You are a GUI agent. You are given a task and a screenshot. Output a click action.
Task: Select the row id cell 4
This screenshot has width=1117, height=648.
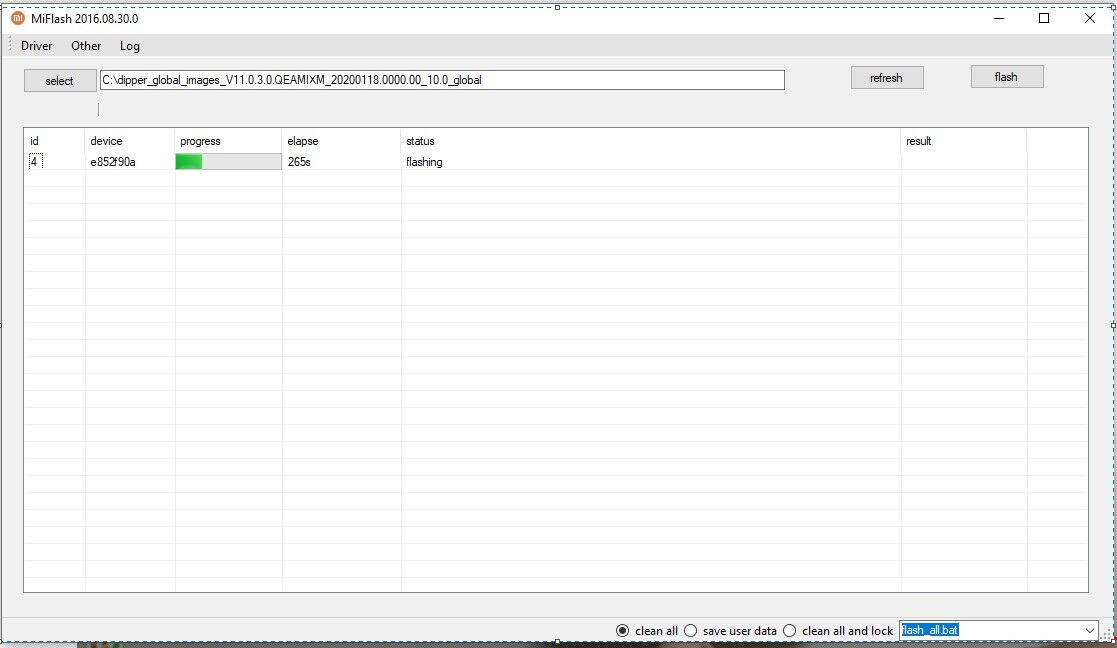coord(35,162)
